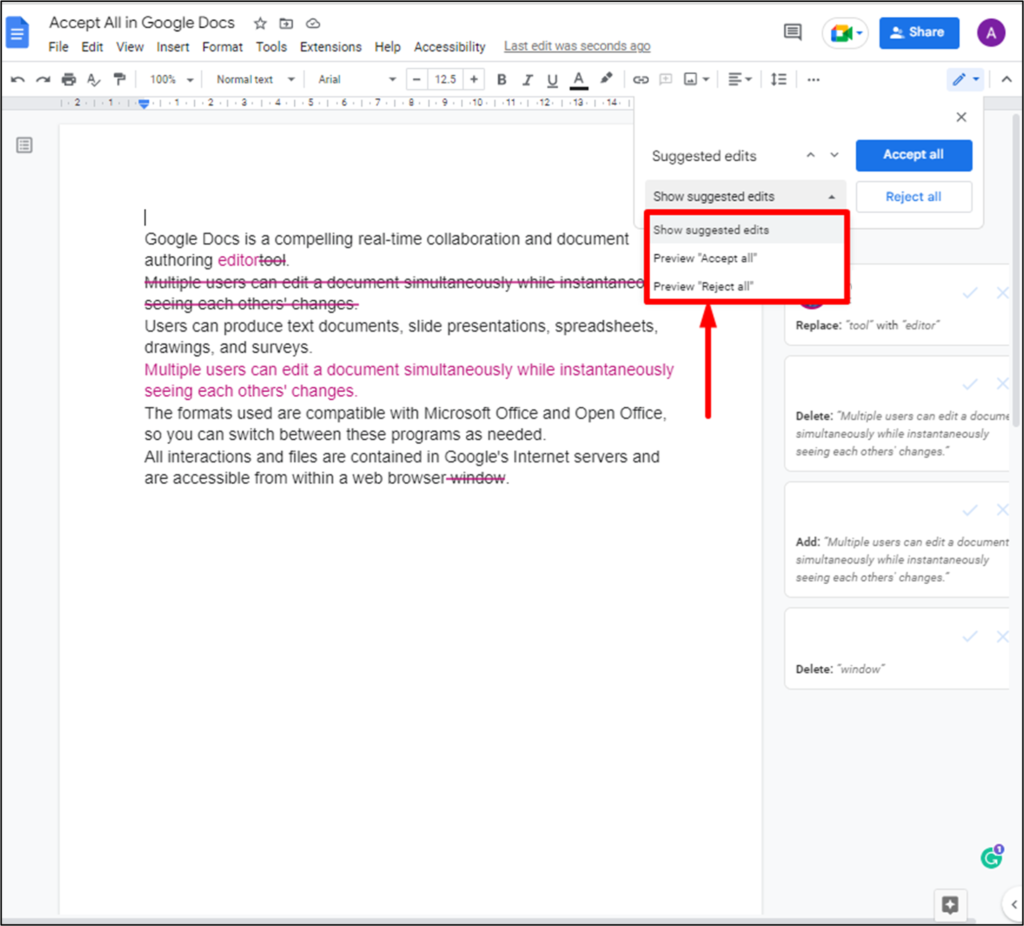Toggle bold formatting

click(502, 80)
